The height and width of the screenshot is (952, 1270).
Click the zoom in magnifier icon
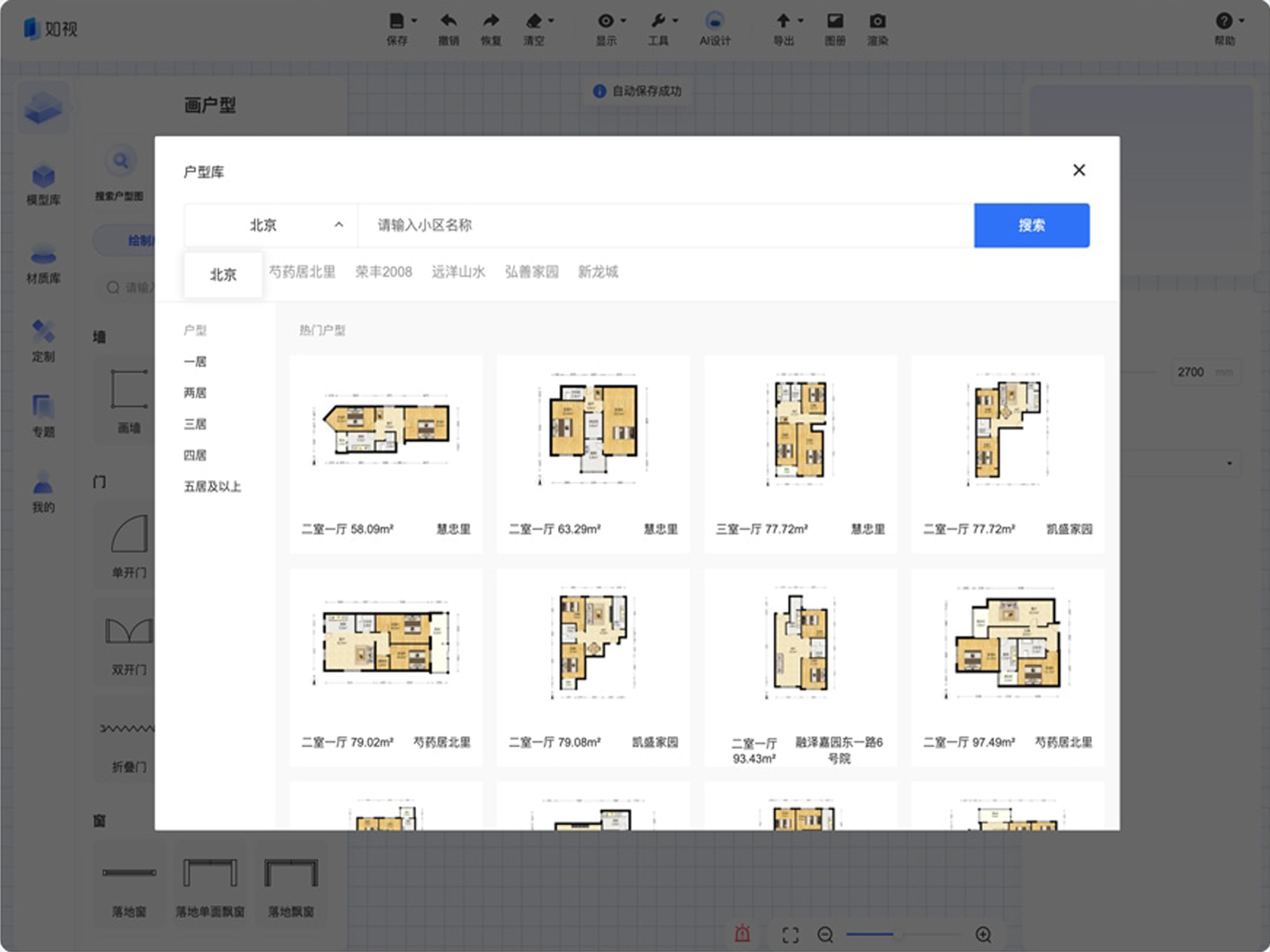(983, 935)
